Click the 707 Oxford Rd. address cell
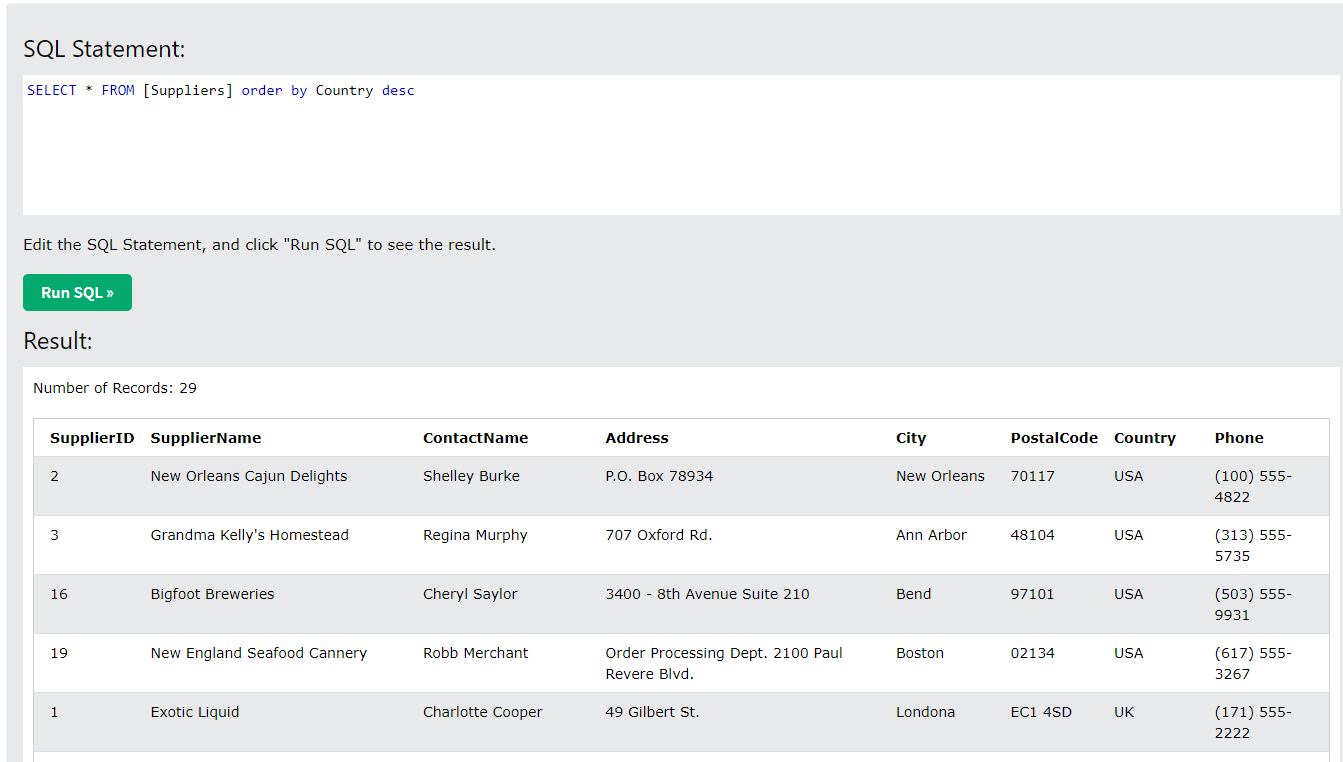 click(x=659, y=535)
